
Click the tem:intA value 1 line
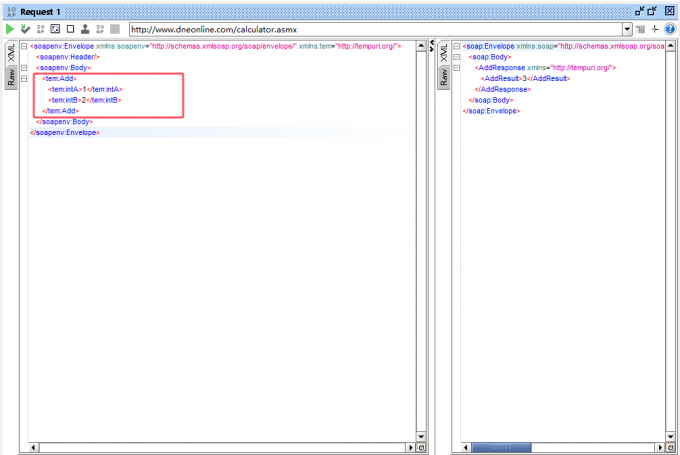(x=85, y=89)
